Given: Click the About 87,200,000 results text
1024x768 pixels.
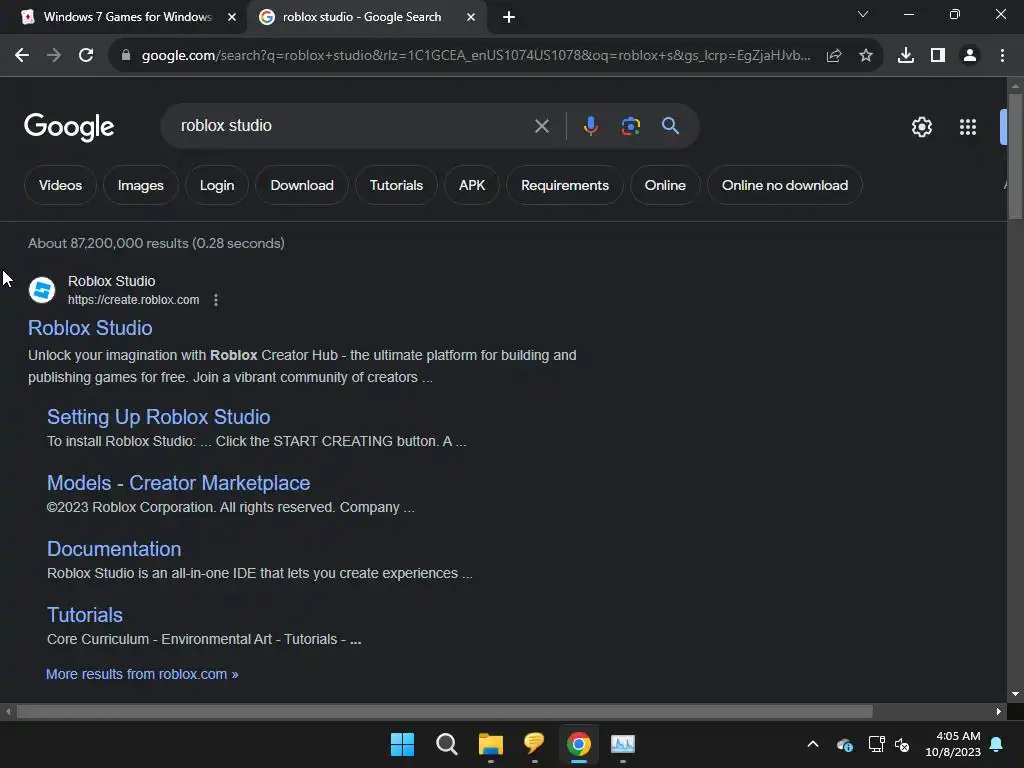Looking at the screenshot, I should point(156,243).
